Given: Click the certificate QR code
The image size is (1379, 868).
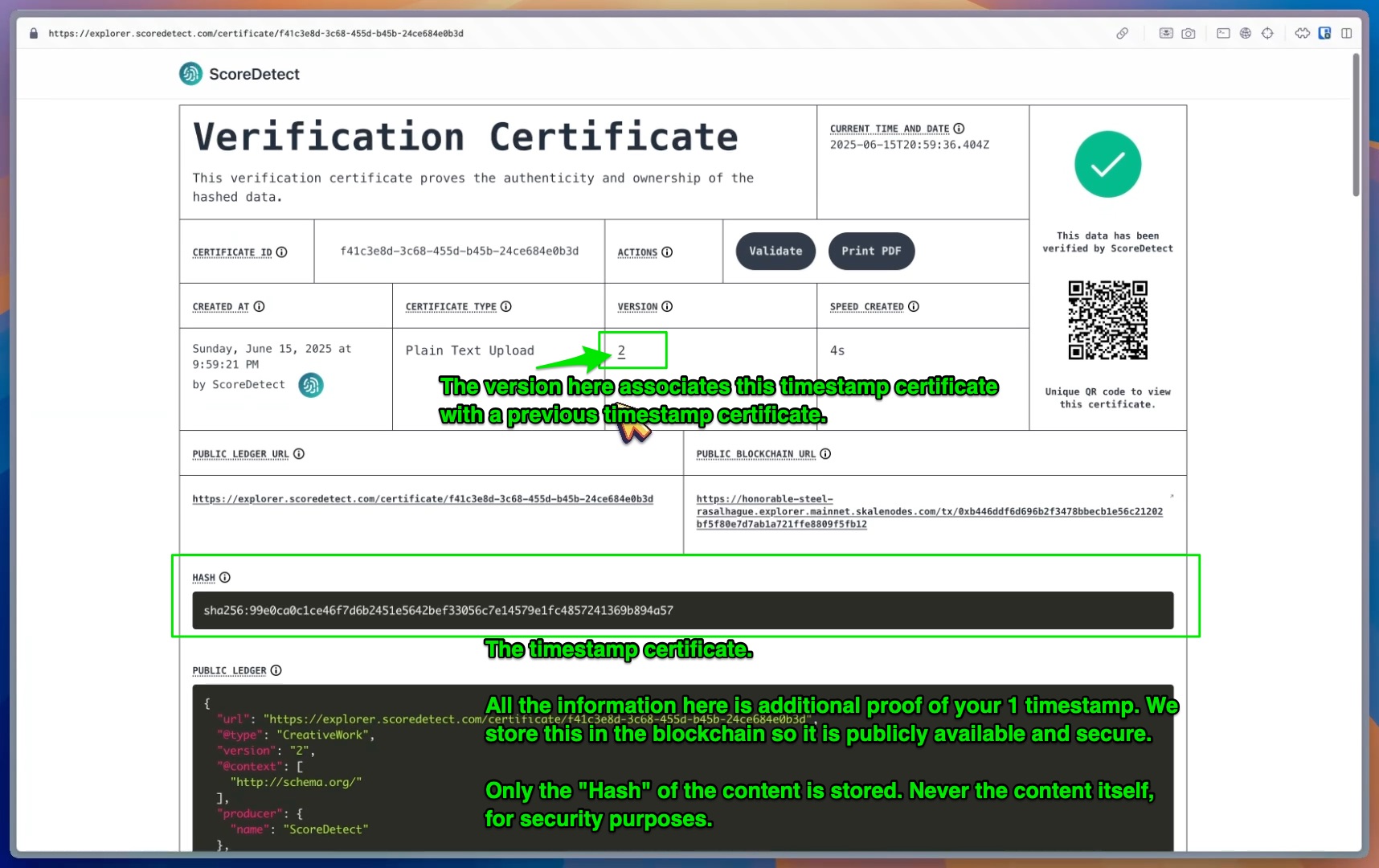Looking at the screenshot, I should pos(1107,320).
